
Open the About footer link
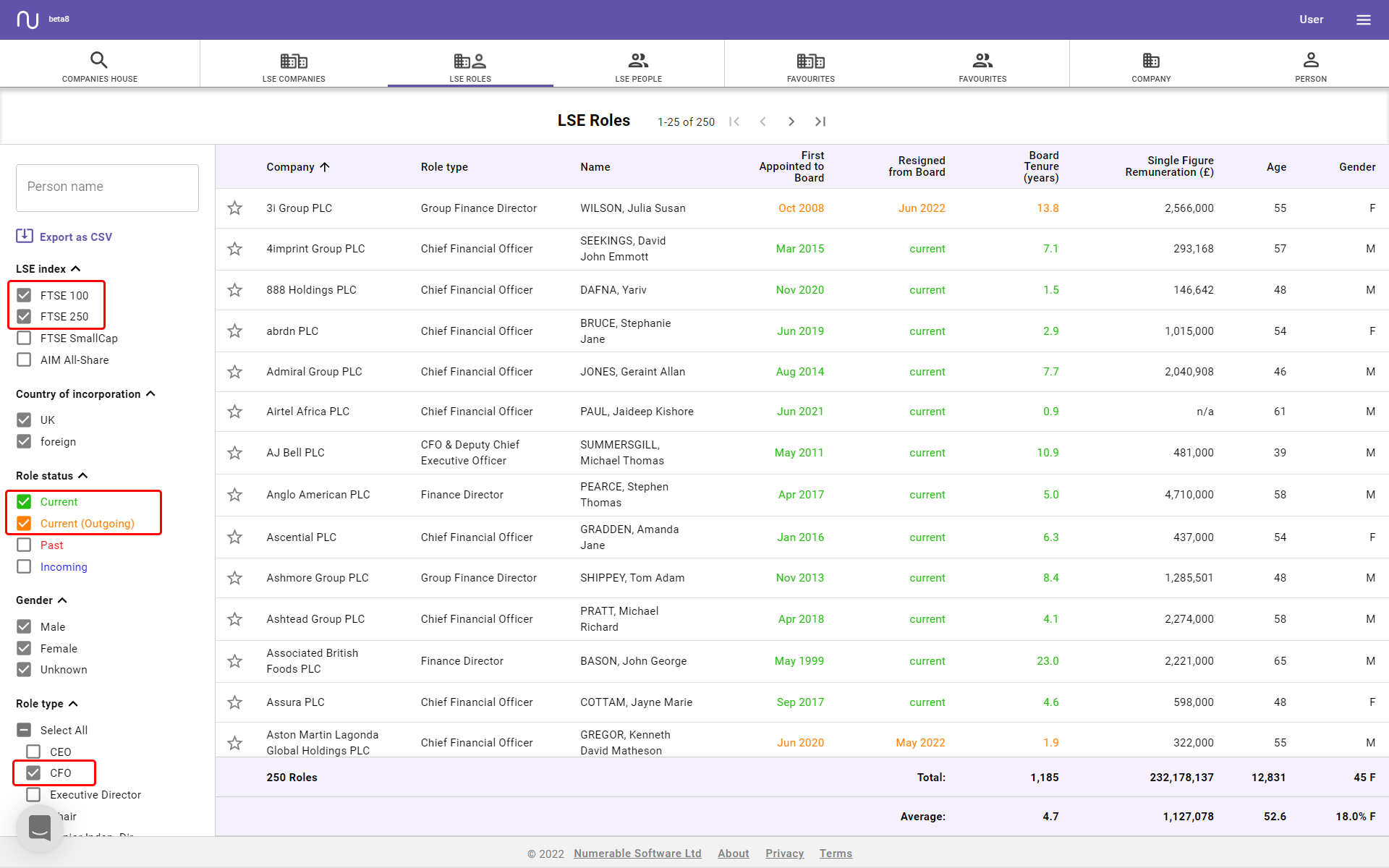pos(733,854)
